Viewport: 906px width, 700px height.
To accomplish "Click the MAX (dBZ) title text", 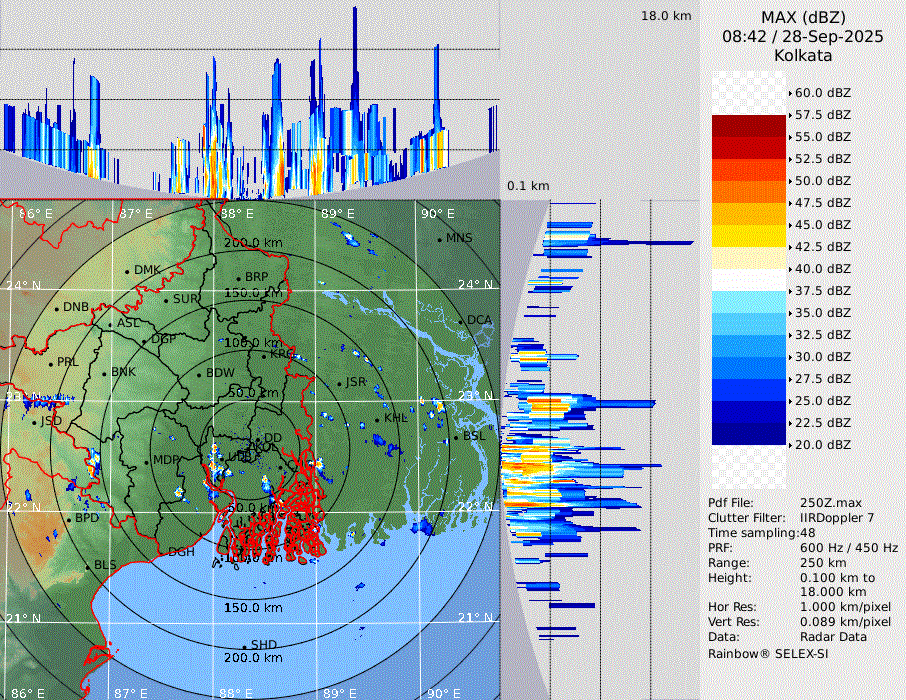I will point(803,18).
